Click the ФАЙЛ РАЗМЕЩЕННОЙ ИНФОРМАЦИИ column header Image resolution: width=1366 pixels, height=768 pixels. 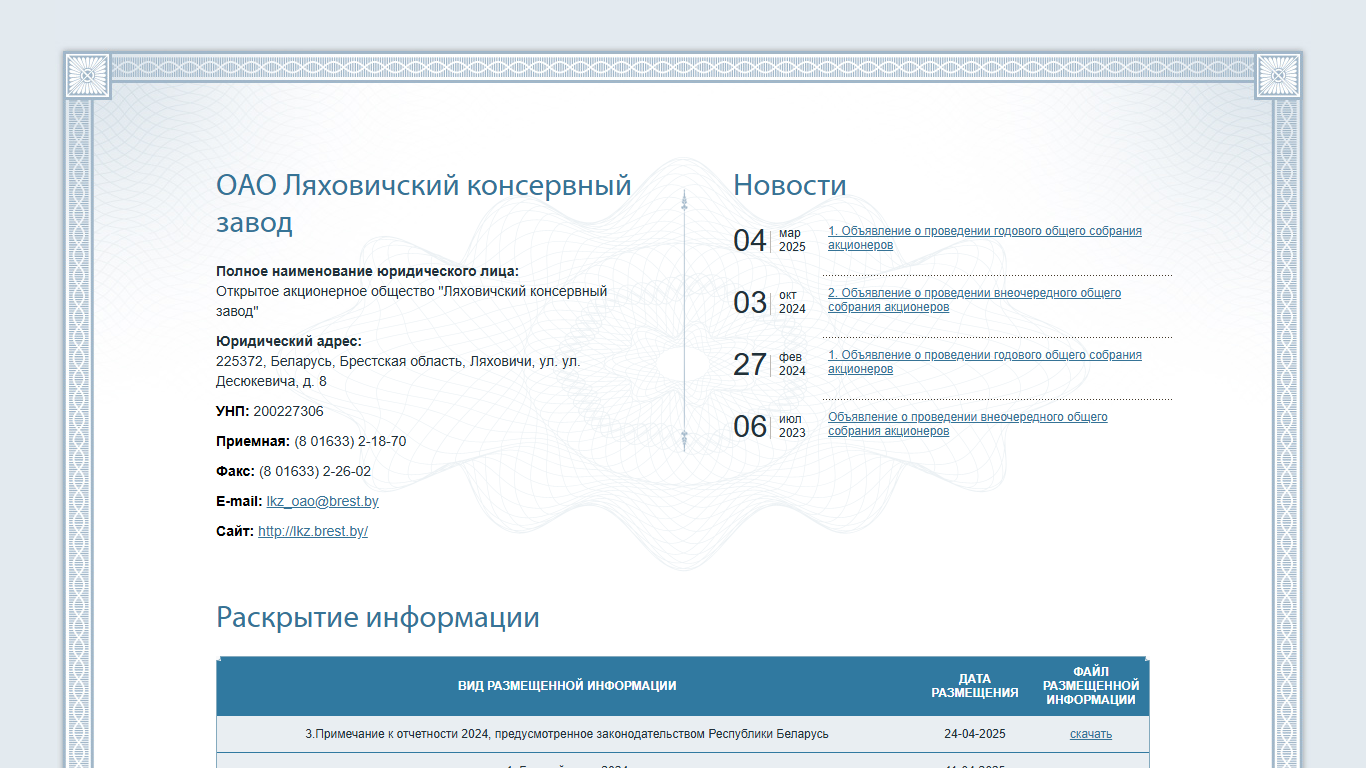[x=1091, y=686]
